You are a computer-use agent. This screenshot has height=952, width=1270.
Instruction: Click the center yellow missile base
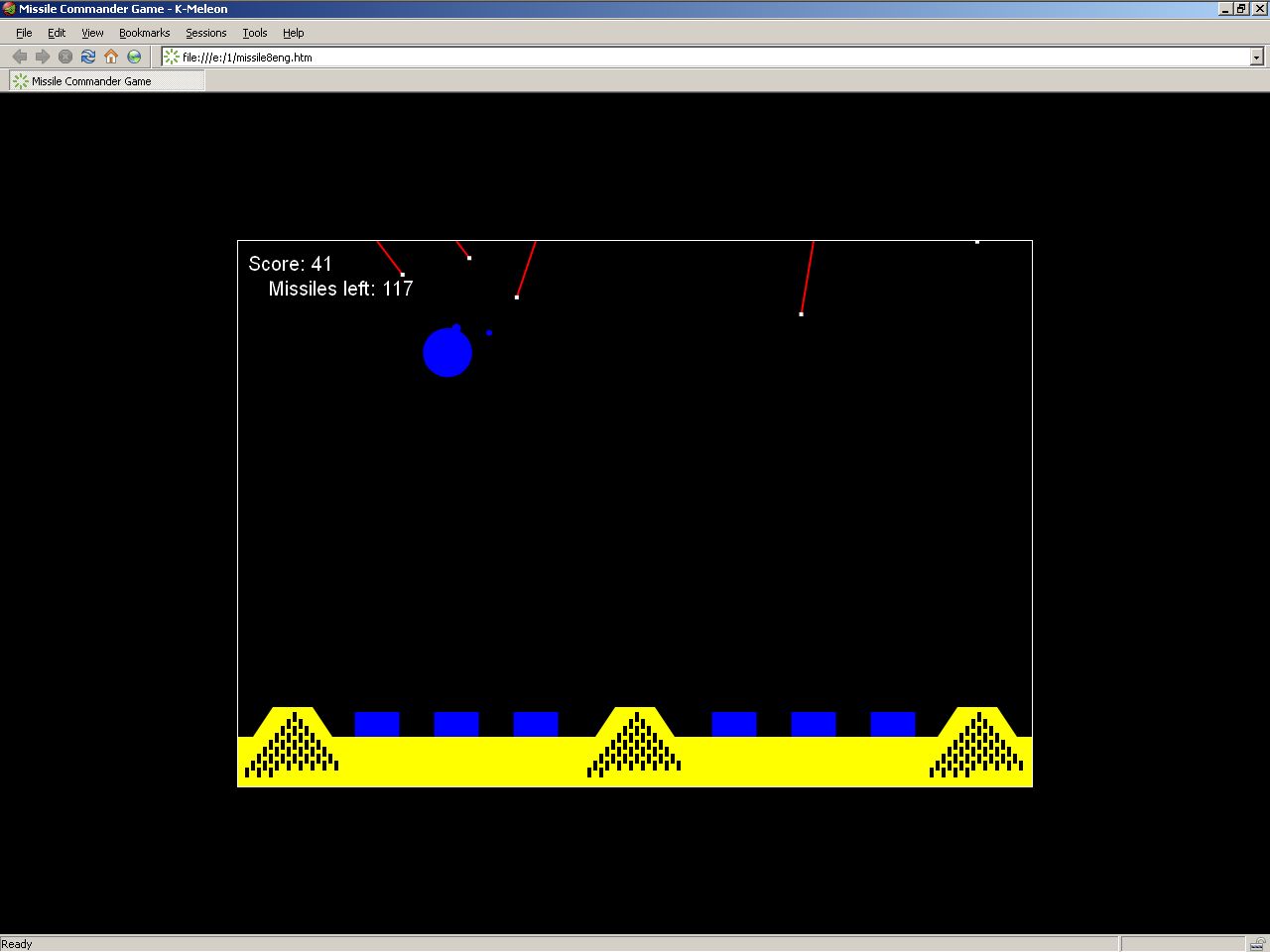634,744
